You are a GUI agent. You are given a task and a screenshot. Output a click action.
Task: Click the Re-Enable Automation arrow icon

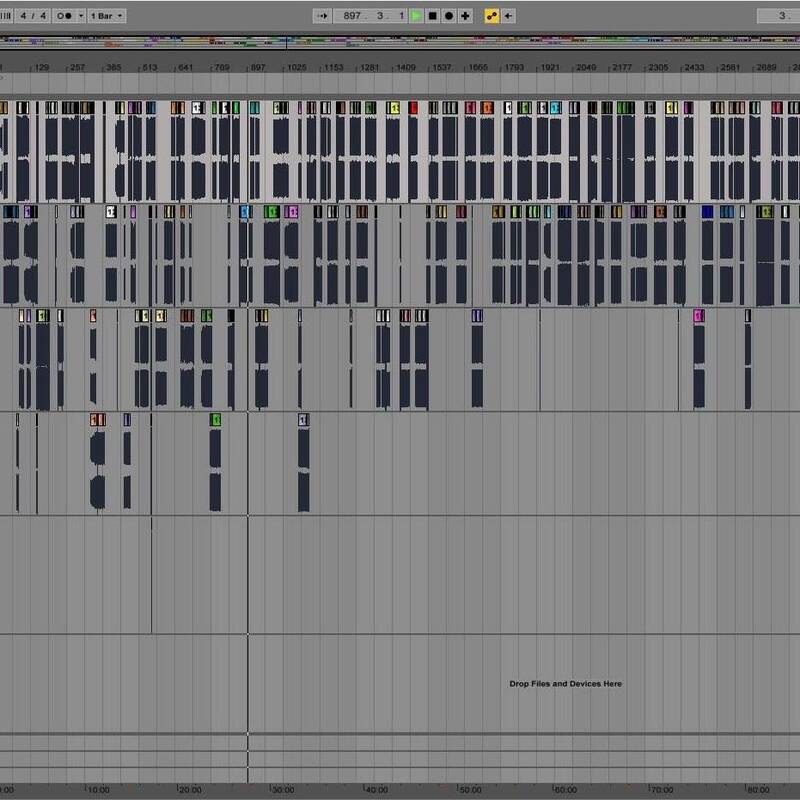(509, 16)
